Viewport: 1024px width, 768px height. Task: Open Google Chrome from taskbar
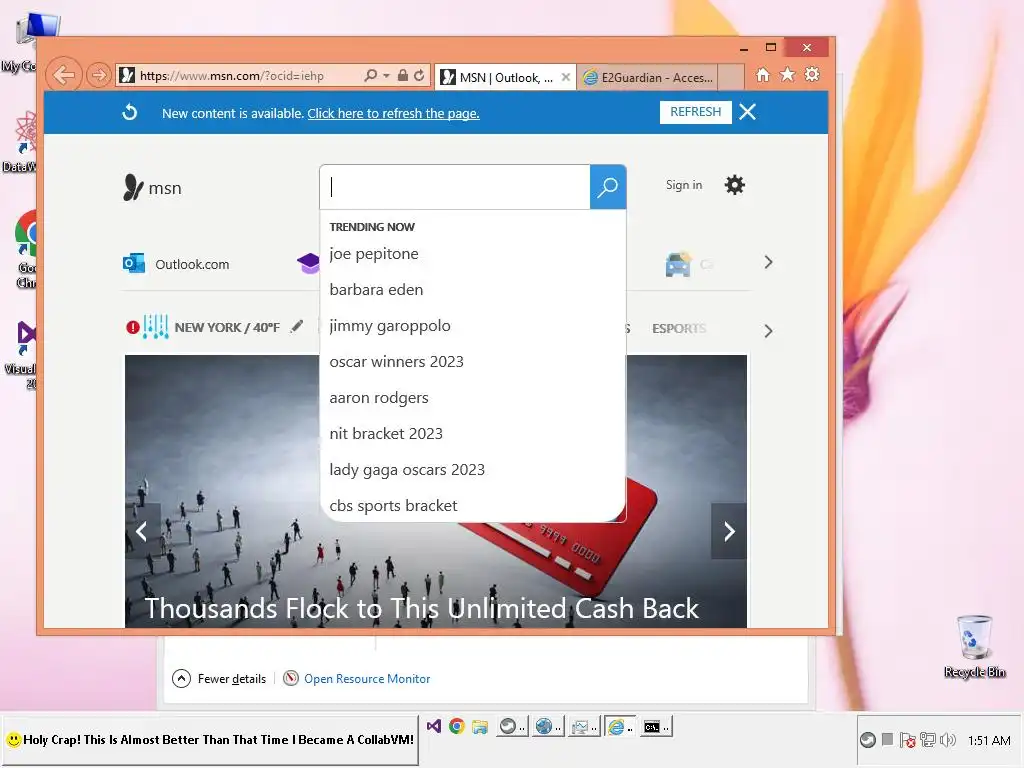tap(456, 726)
